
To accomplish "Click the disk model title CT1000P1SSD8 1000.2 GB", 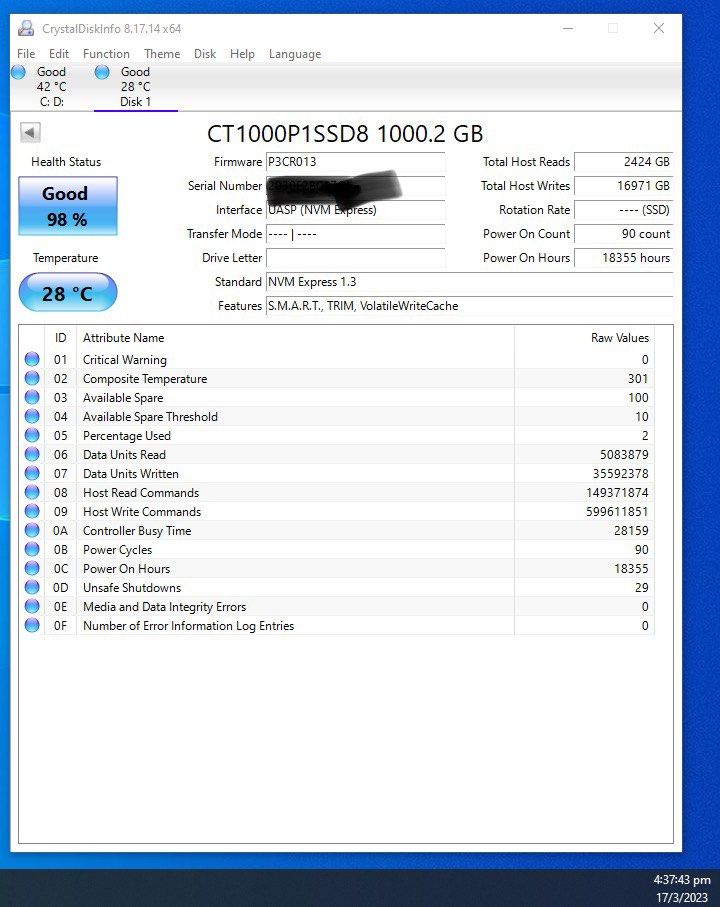I will (345, 134).
